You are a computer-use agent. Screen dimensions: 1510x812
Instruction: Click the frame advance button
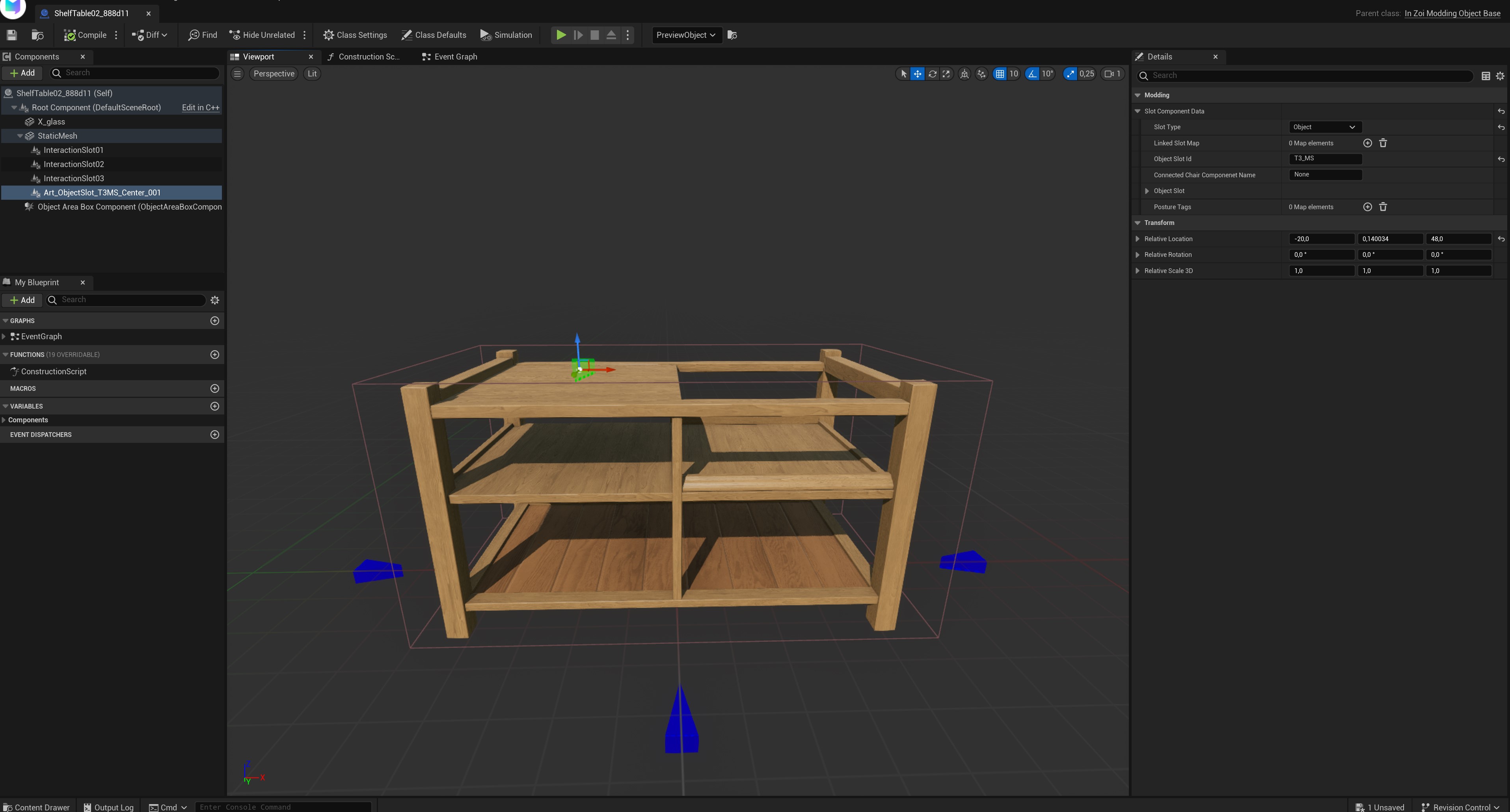578,35
